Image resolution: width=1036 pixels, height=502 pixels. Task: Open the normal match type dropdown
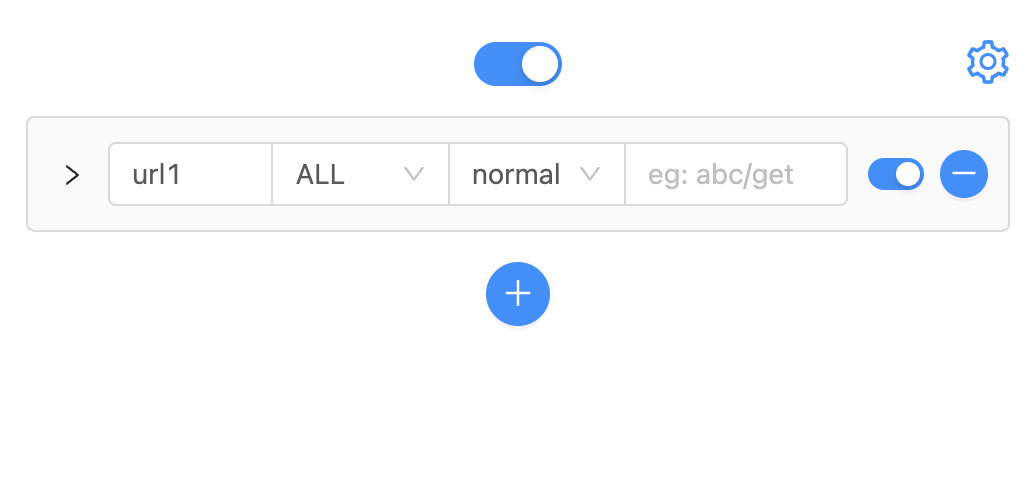point(536,175)
